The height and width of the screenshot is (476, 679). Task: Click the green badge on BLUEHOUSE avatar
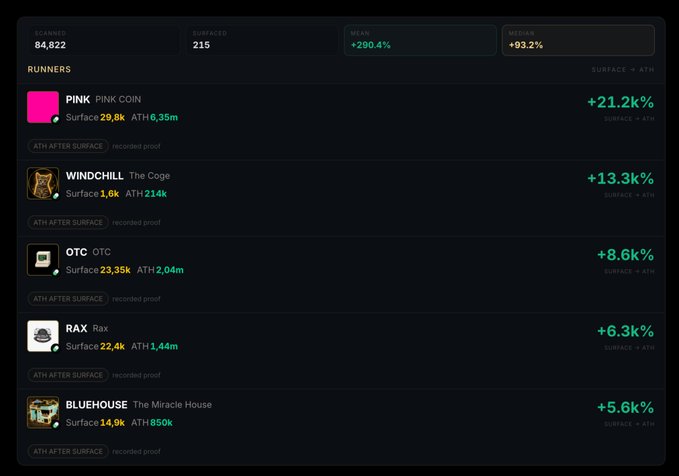55,424
